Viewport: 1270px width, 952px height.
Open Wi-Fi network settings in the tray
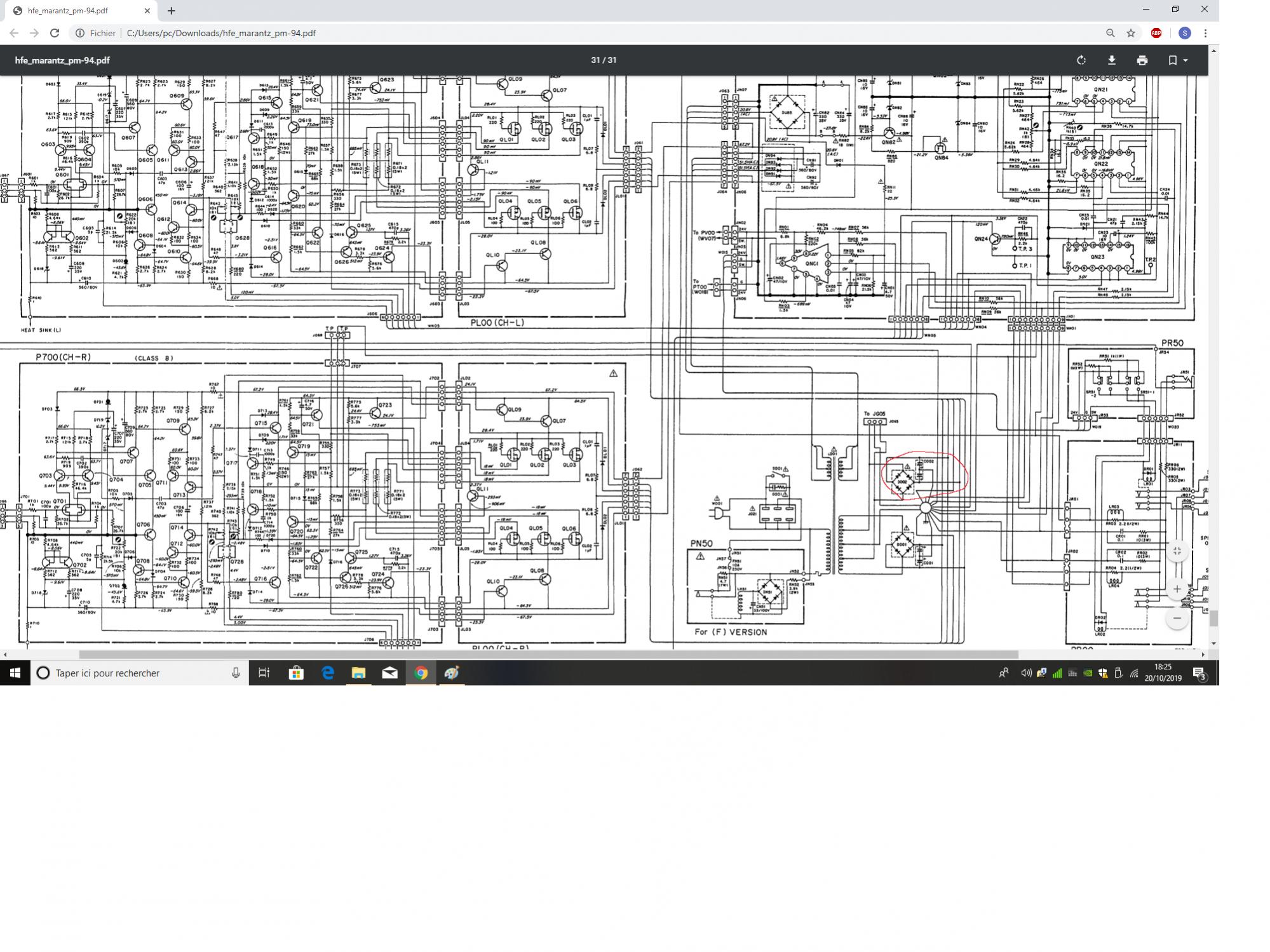pyautogui.click(x=1134, y=673)
